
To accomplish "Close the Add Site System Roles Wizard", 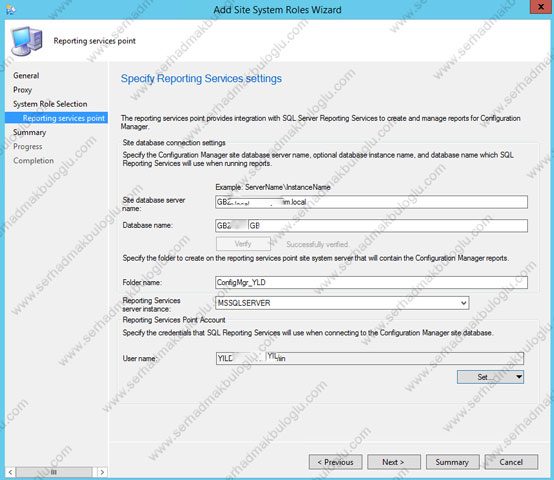I will pos(541,7).
